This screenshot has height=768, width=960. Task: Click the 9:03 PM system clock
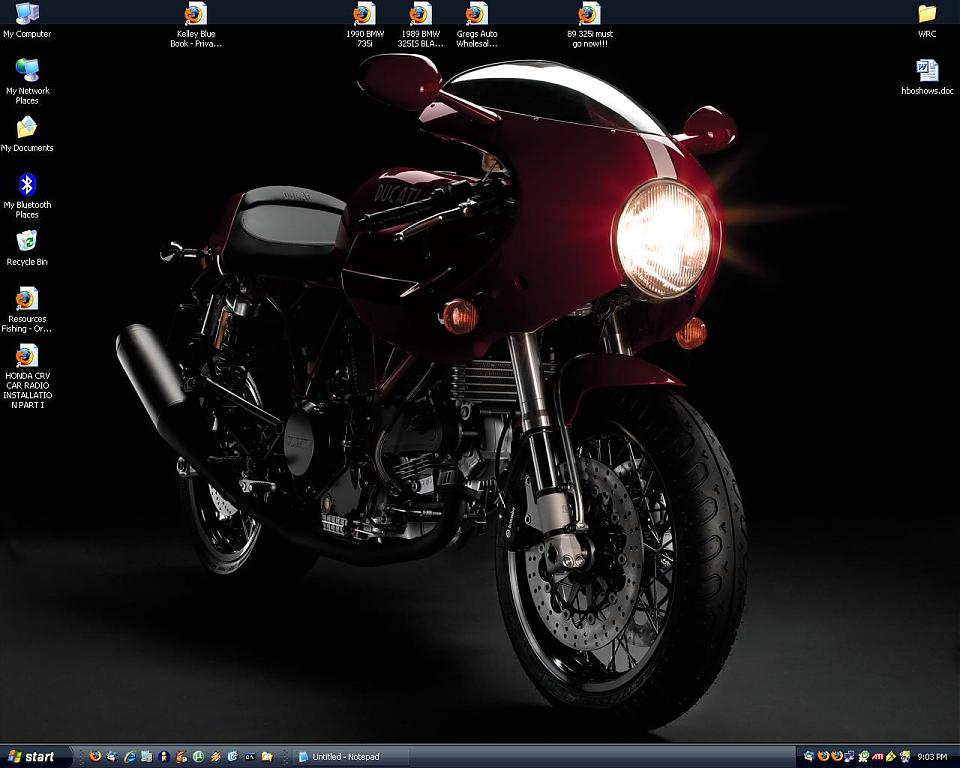[934, 757]
